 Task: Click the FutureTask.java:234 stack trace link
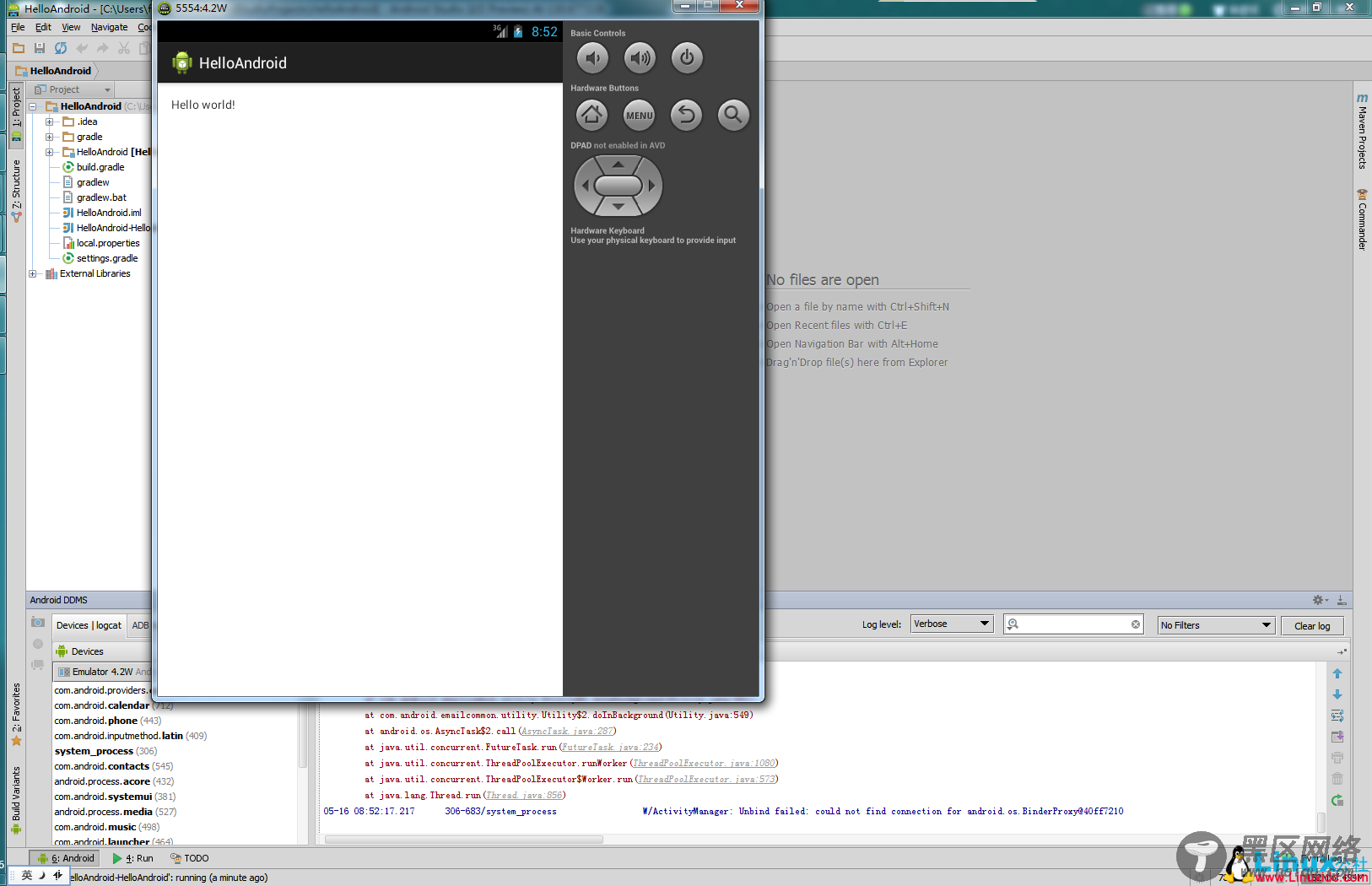coord(610,747)
